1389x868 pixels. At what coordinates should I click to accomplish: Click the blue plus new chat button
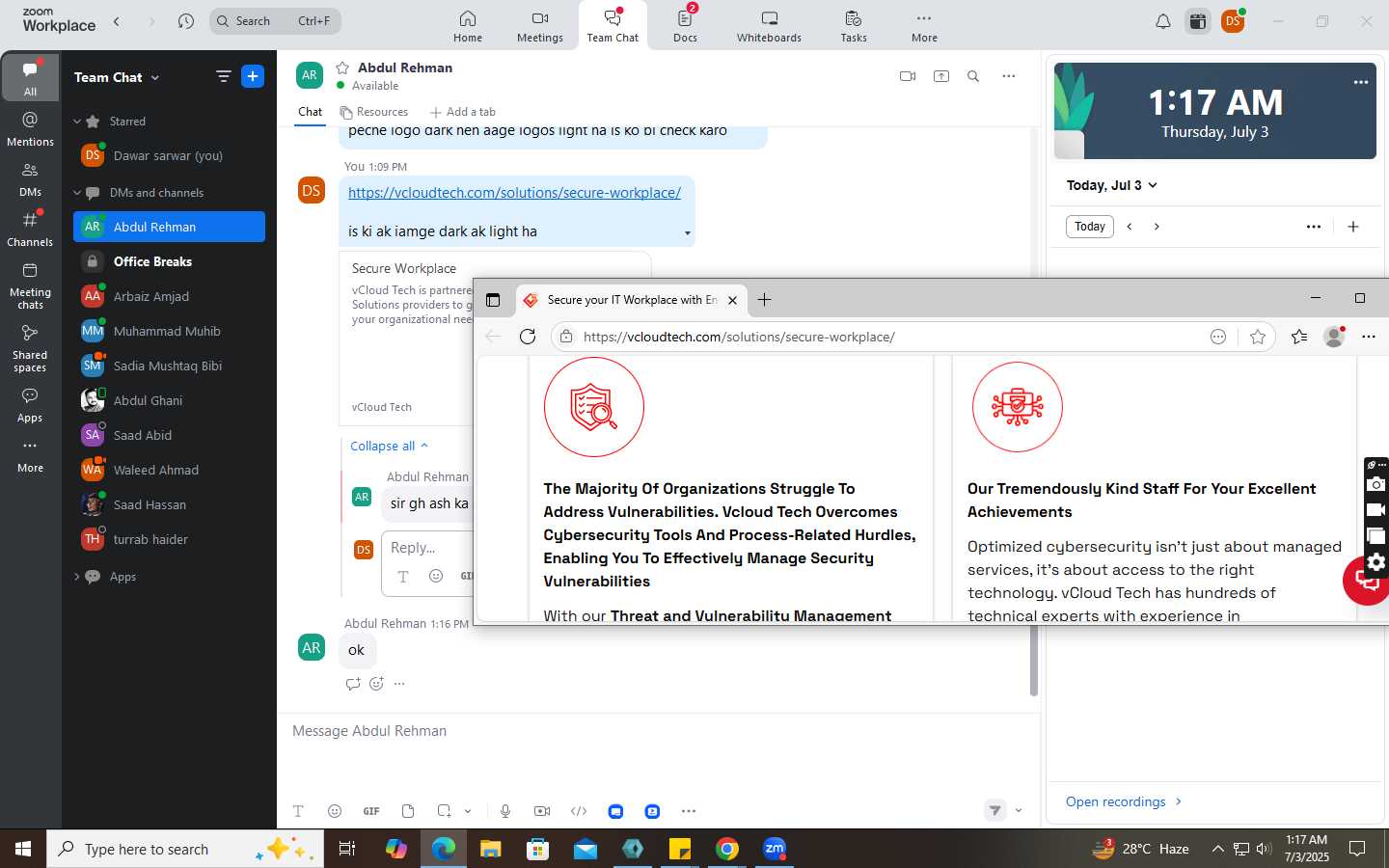pos(253,76)
